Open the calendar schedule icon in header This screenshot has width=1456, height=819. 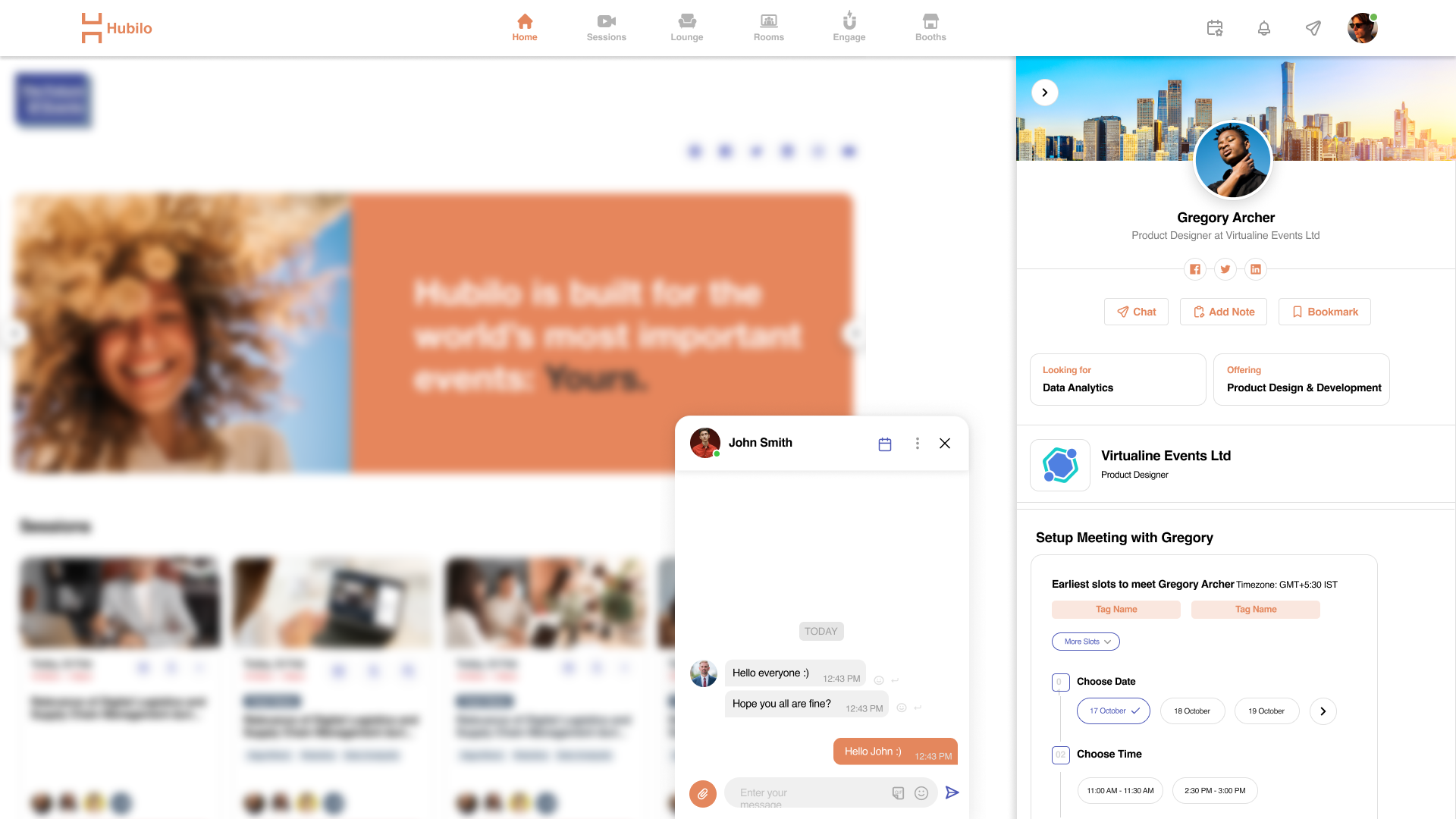click(1215, 28)
